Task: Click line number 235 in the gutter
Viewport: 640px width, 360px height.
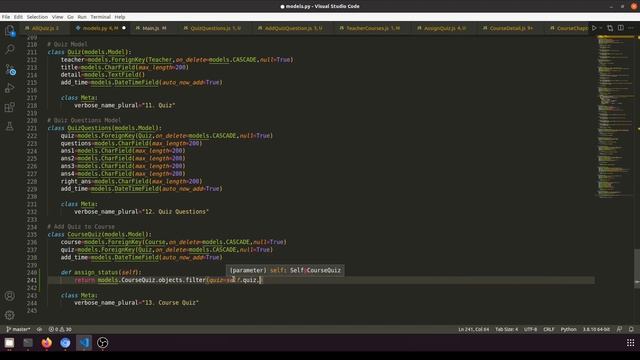Action: pos(32,235)
